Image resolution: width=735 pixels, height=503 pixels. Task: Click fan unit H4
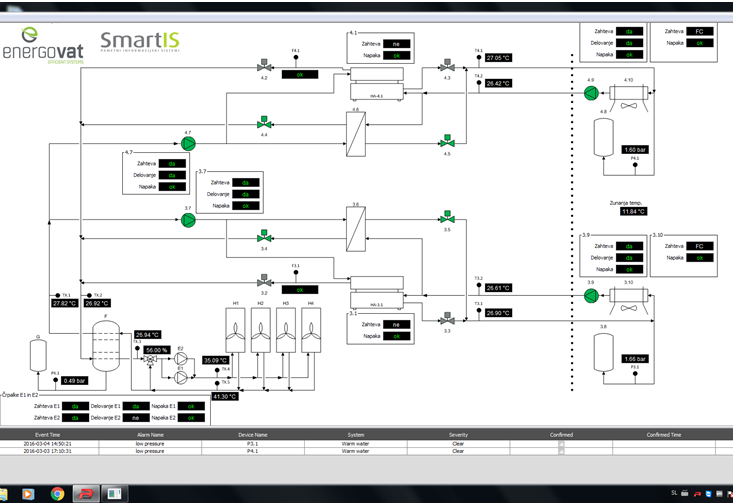(x=311, y=330)
